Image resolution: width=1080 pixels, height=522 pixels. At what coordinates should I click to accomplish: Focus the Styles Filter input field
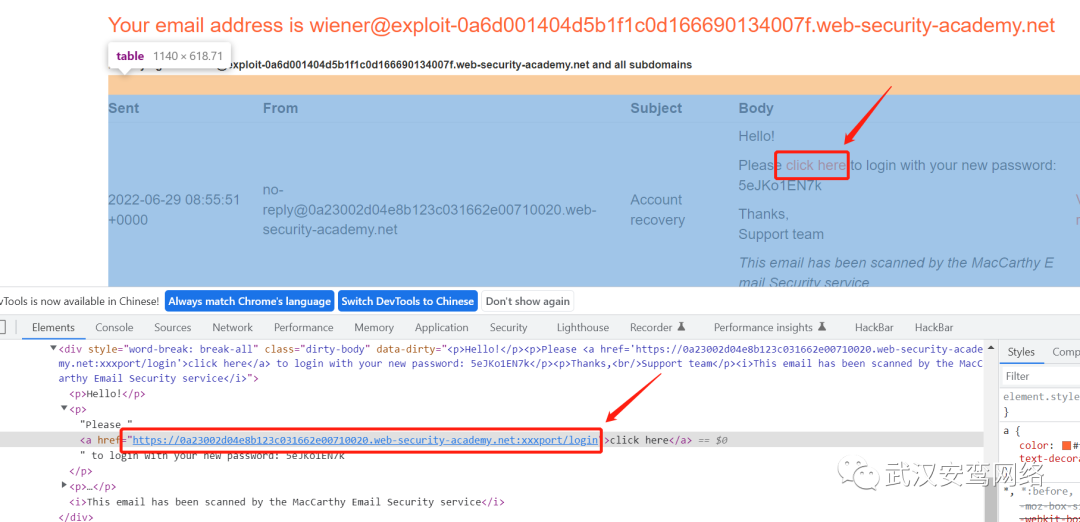coord(1040,376)
